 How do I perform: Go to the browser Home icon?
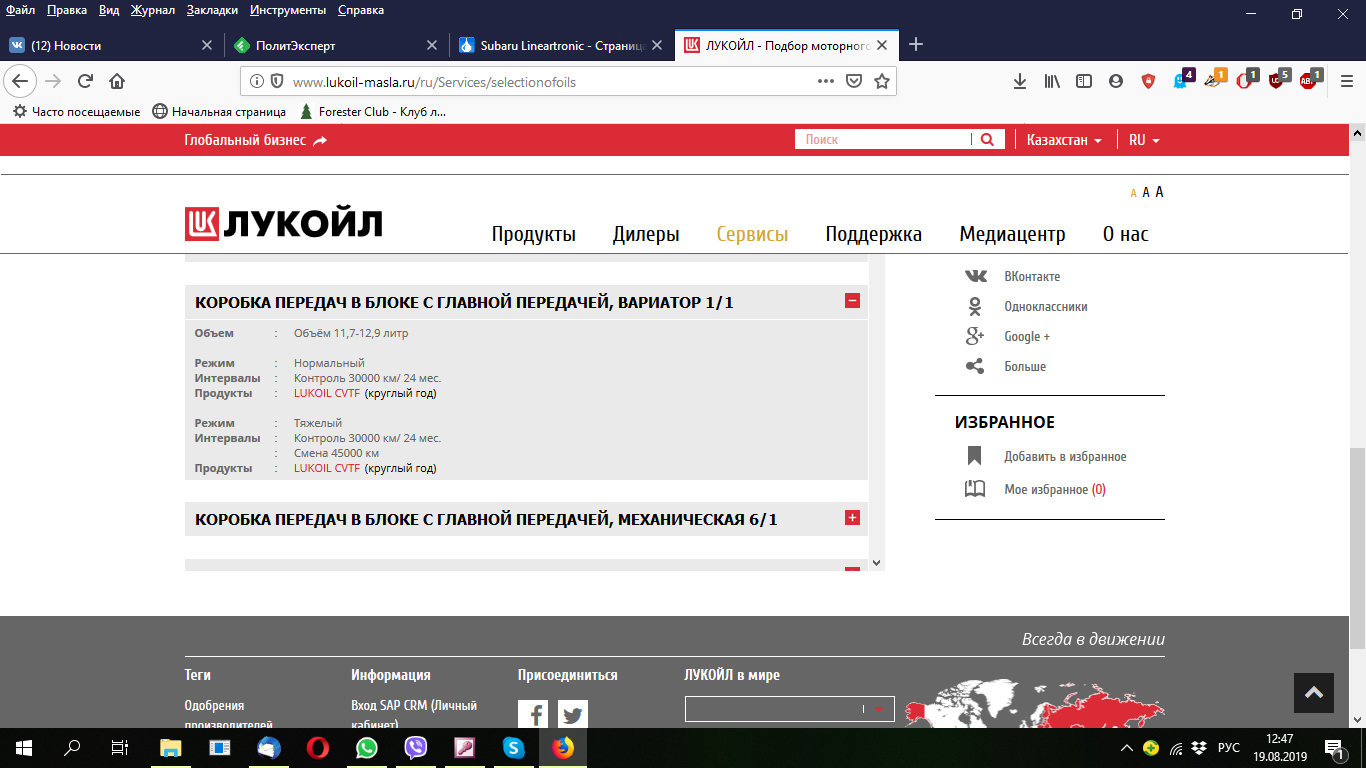click(117, 81)
